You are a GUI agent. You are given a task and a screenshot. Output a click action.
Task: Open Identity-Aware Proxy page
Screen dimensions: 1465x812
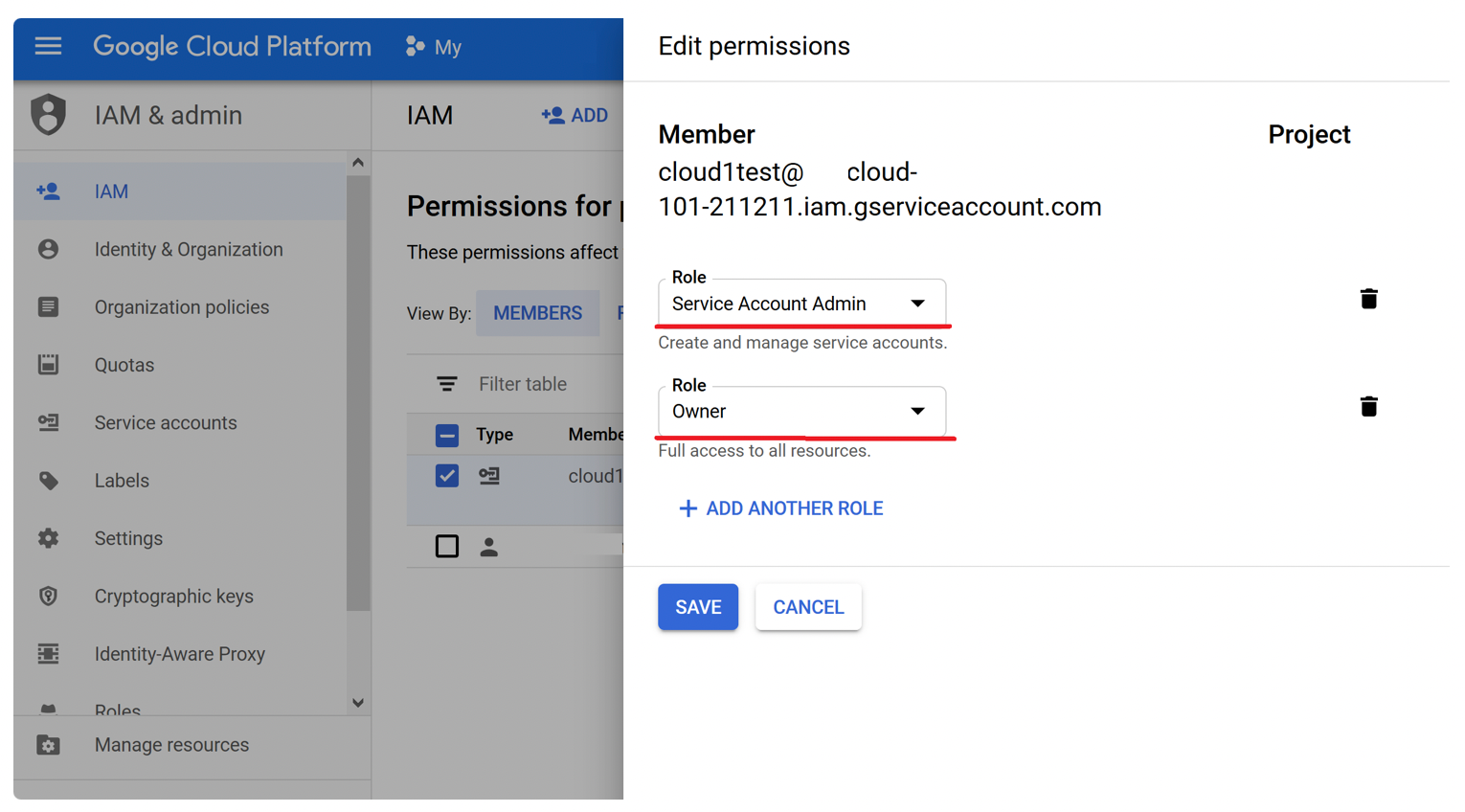click(180, 653)
